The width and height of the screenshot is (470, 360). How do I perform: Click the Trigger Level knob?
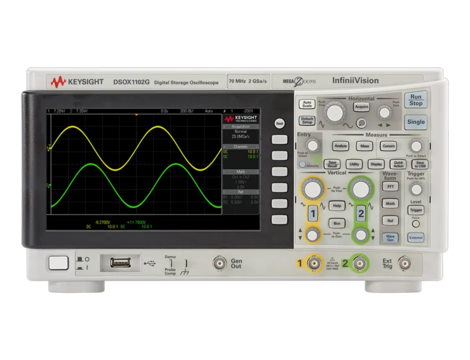[x=416, y=189]
